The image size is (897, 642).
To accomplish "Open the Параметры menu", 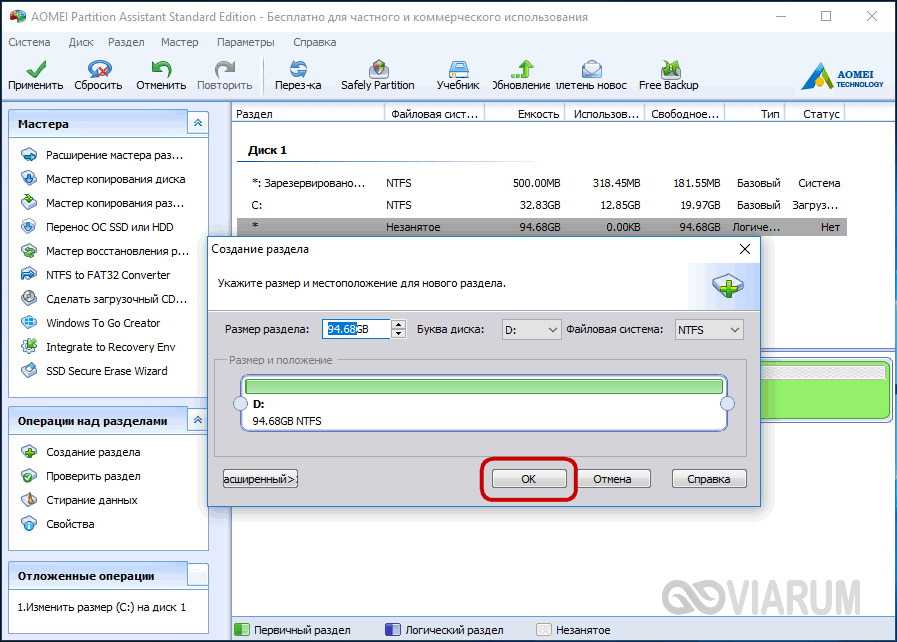I will coord(245,43).
